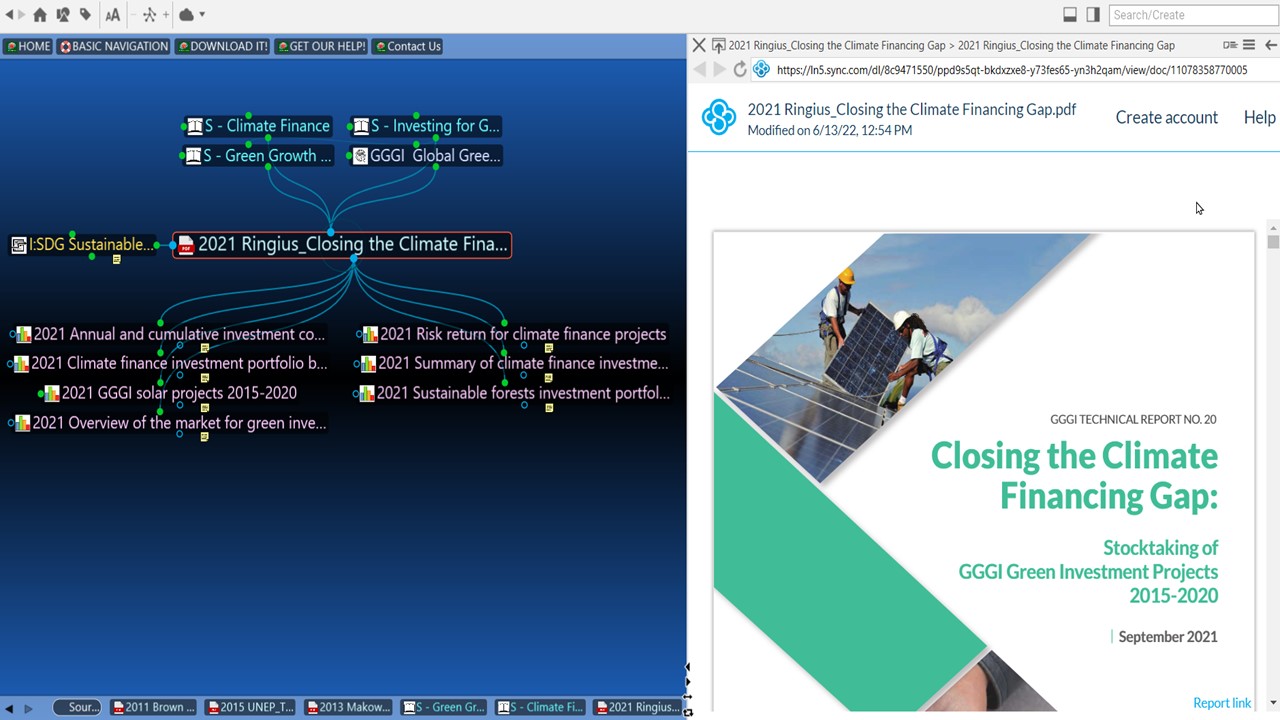Select GGGI Global Gree... parent thought
Screen dimensions: 1280x720
pos(426,156)
